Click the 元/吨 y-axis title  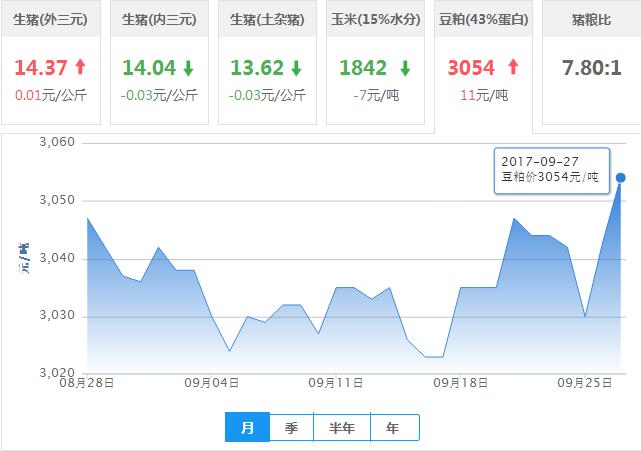(24, 258)
